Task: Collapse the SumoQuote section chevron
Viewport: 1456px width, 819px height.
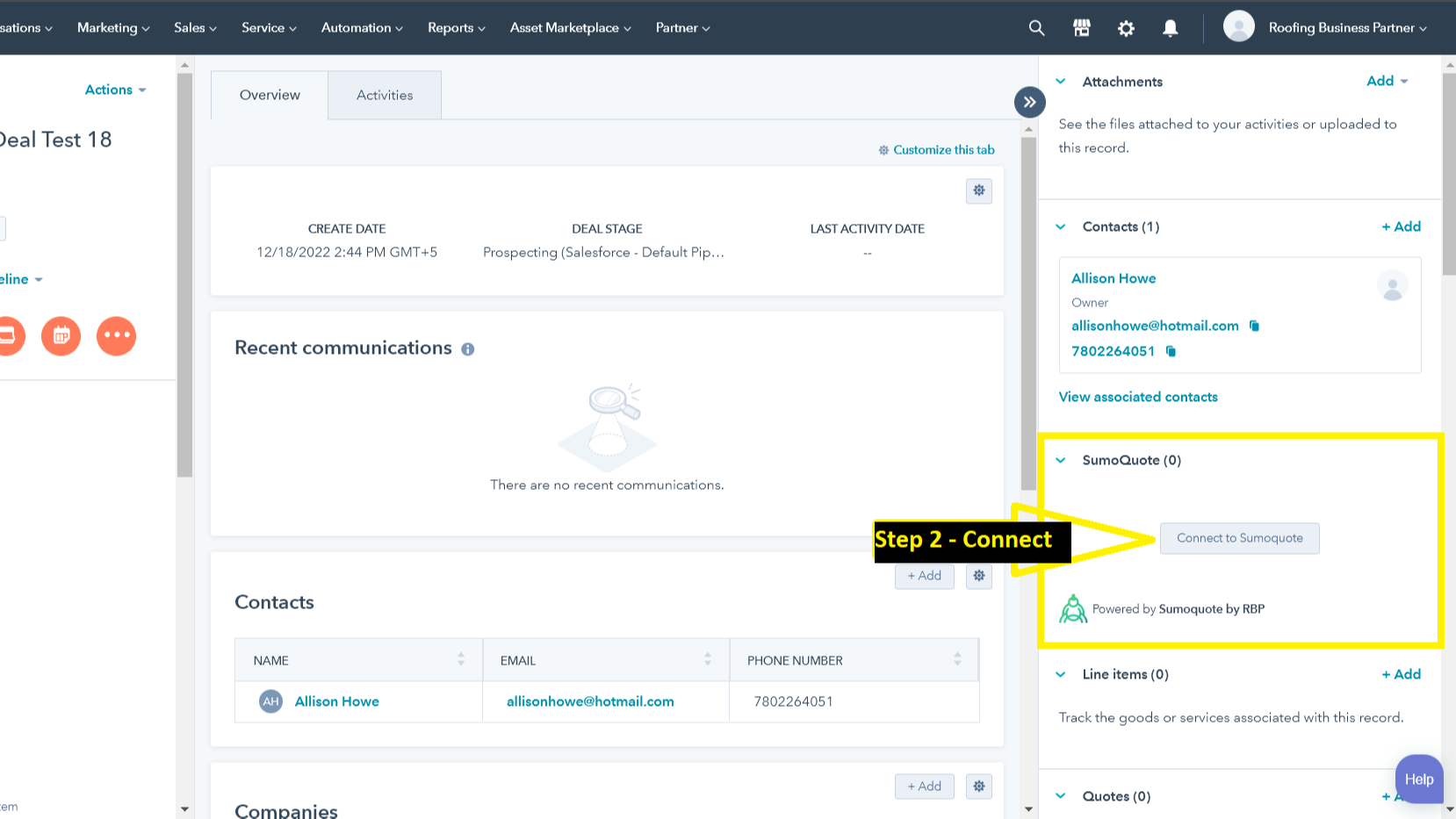Action: [1061, 460]
